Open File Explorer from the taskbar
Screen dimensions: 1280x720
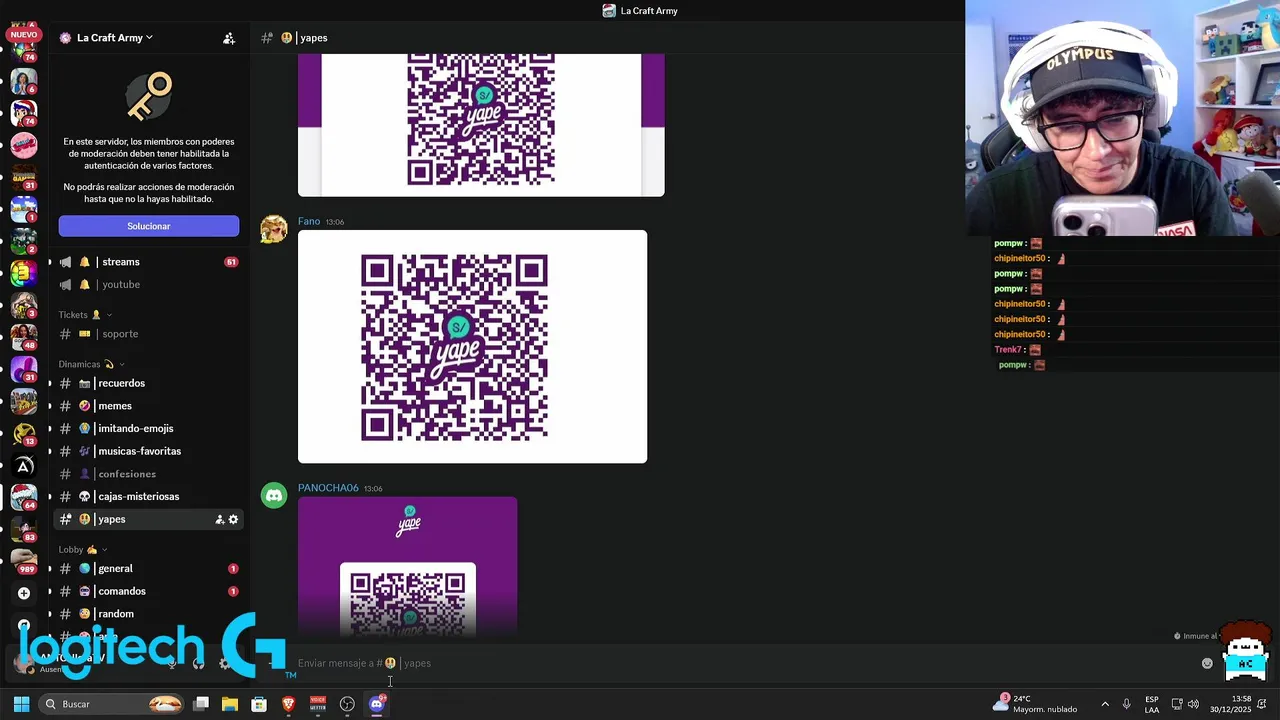(x=230, y=704)
